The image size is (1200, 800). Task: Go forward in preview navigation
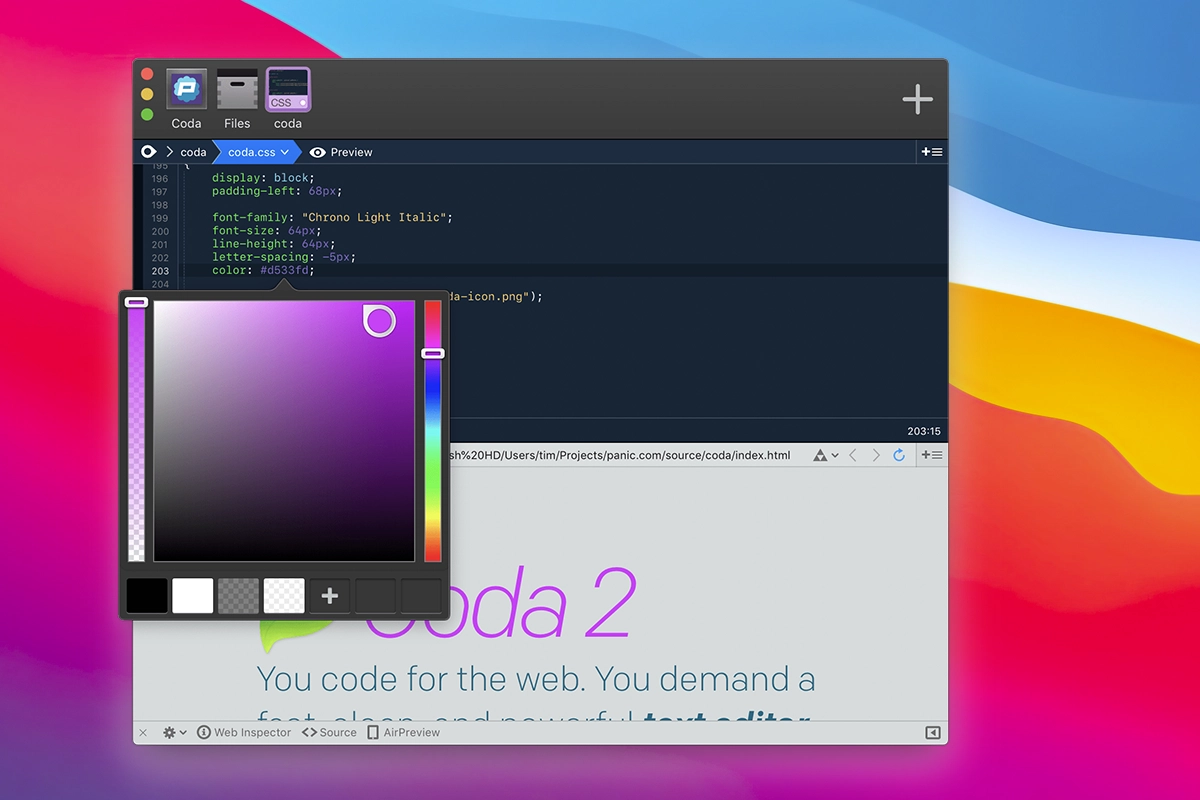(876, 455)
